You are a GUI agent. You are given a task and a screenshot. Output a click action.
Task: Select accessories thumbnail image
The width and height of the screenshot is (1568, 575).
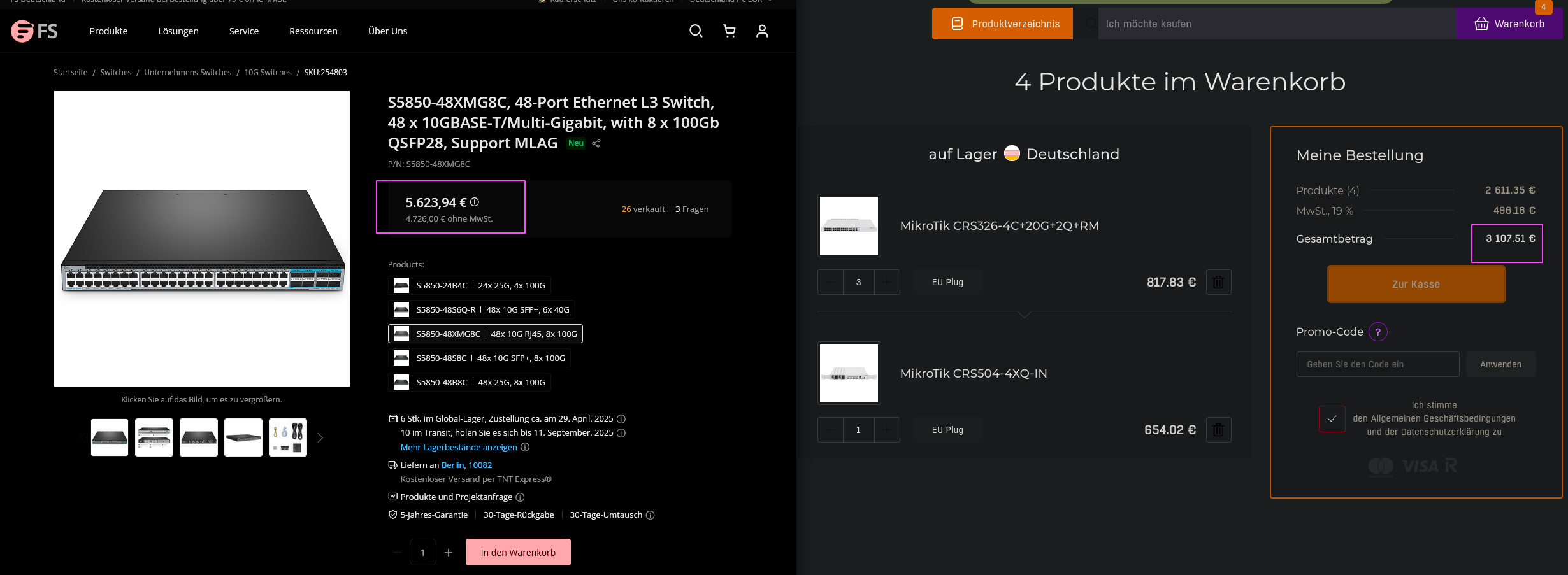pyautogui.click(x=288, y=437)
